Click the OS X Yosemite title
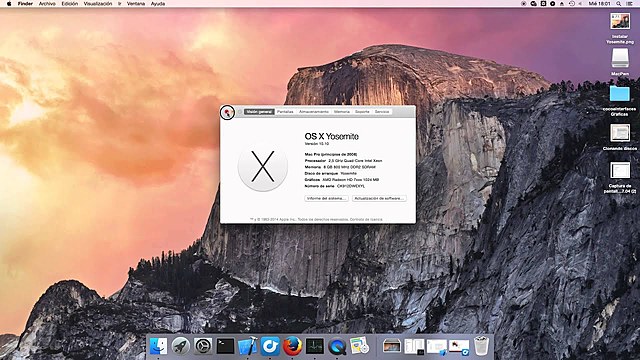 [x=331, y=137]
